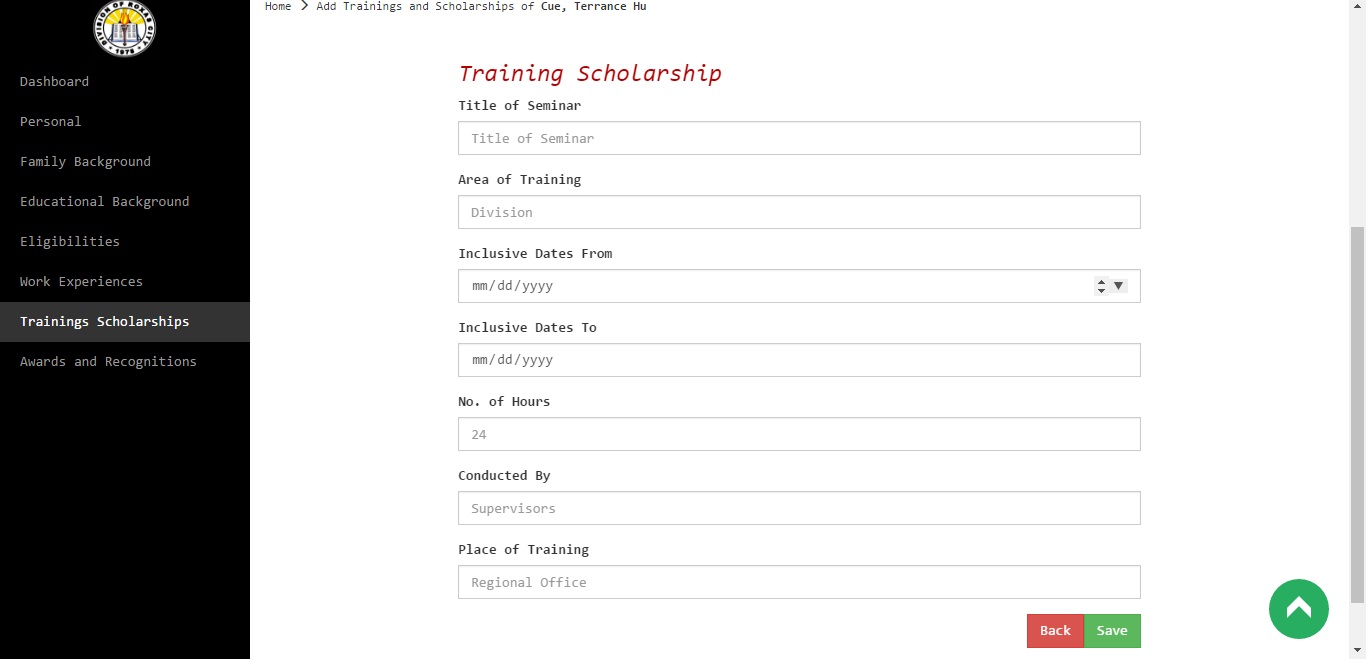Viewport: 1366px width, 659px height.
Task: Click the date spinner arrows in Dates From
Action: point(1101,286)
